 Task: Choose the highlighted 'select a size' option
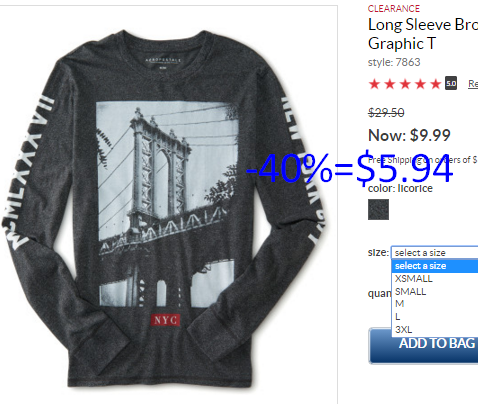tap(435, 266)
